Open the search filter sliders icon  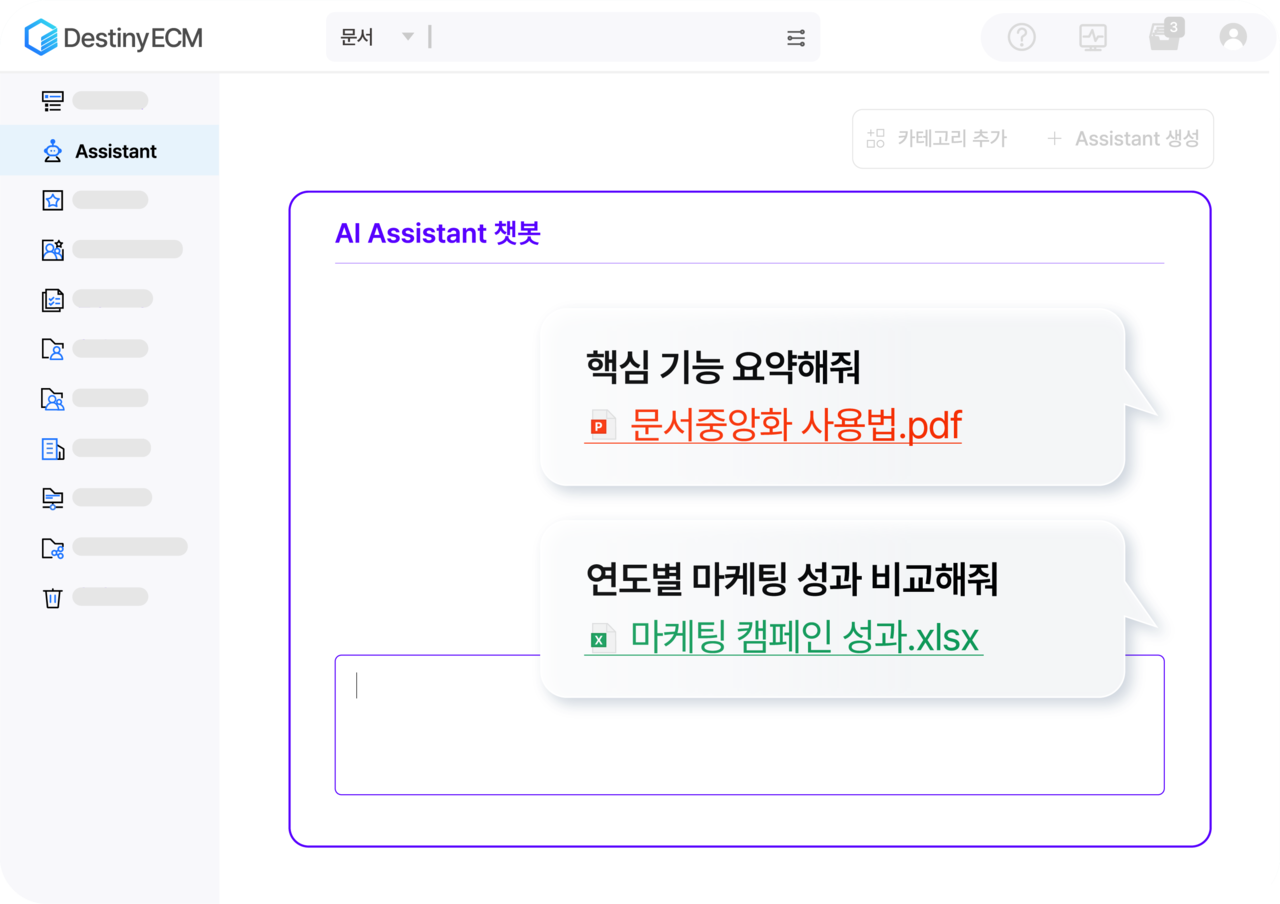click(x=795, y=36)
